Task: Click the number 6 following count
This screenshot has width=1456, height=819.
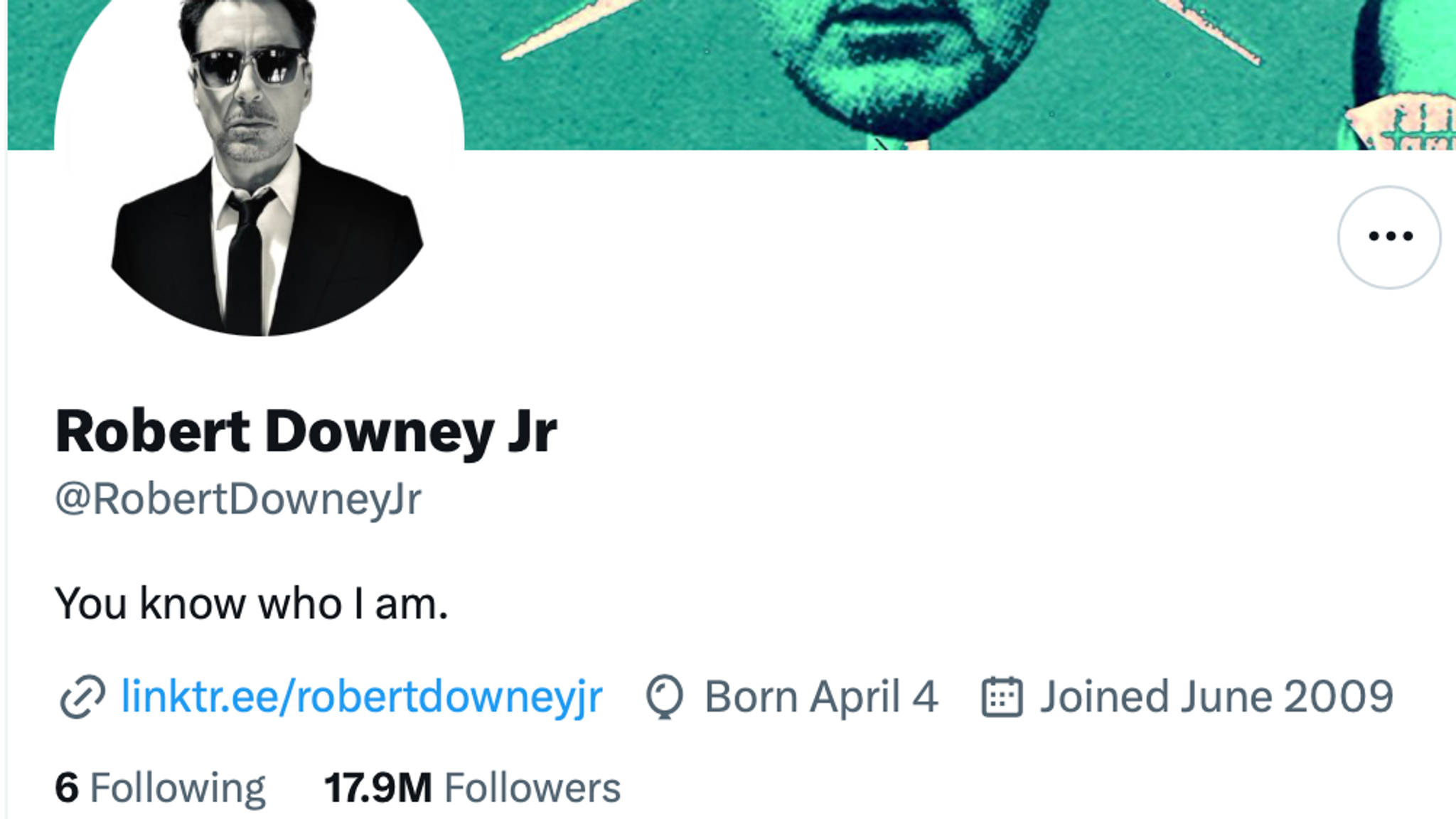Action: [66, 788]
